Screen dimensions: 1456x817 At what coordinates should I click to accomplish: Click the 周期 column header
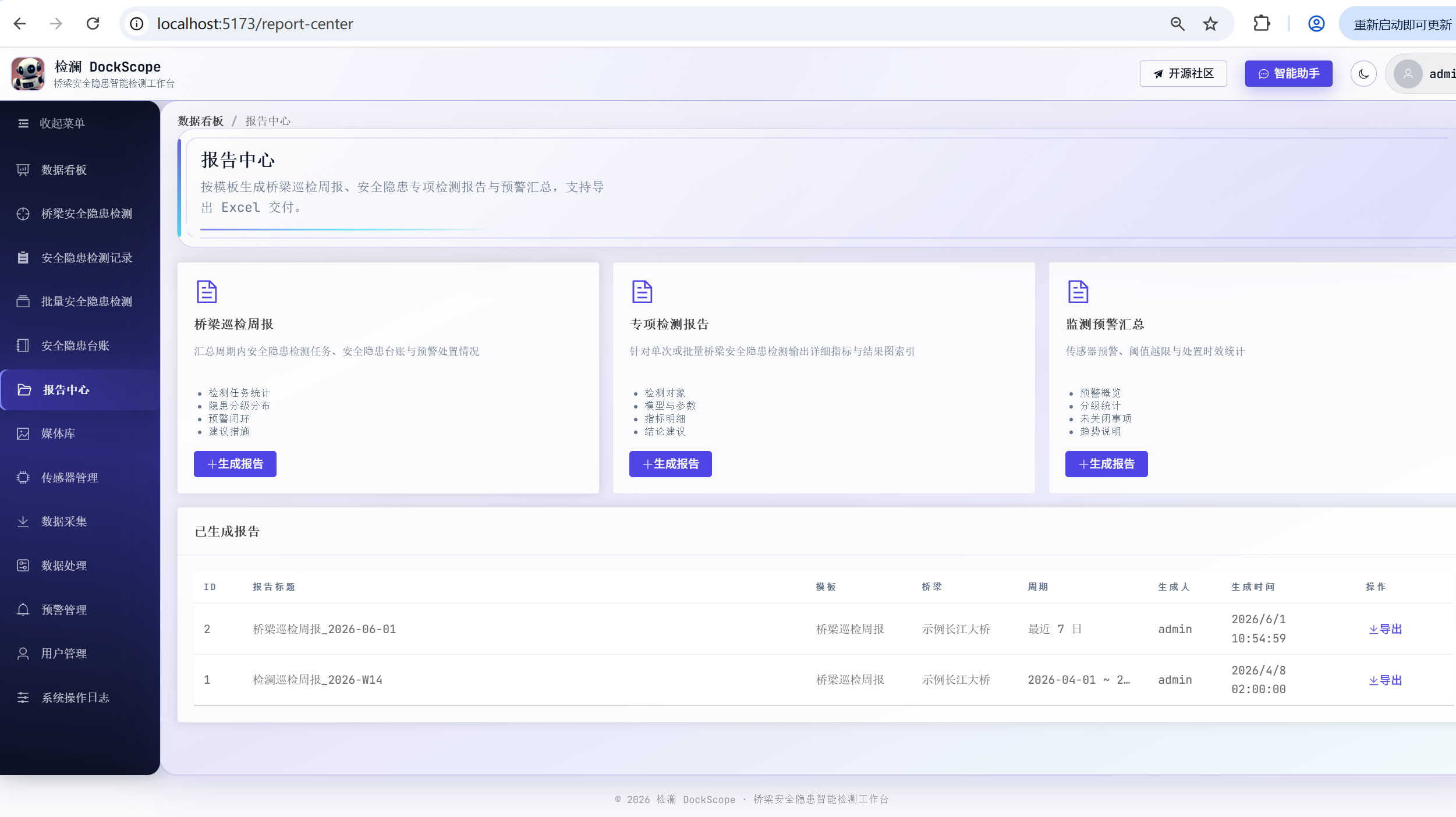(1038, 587)
